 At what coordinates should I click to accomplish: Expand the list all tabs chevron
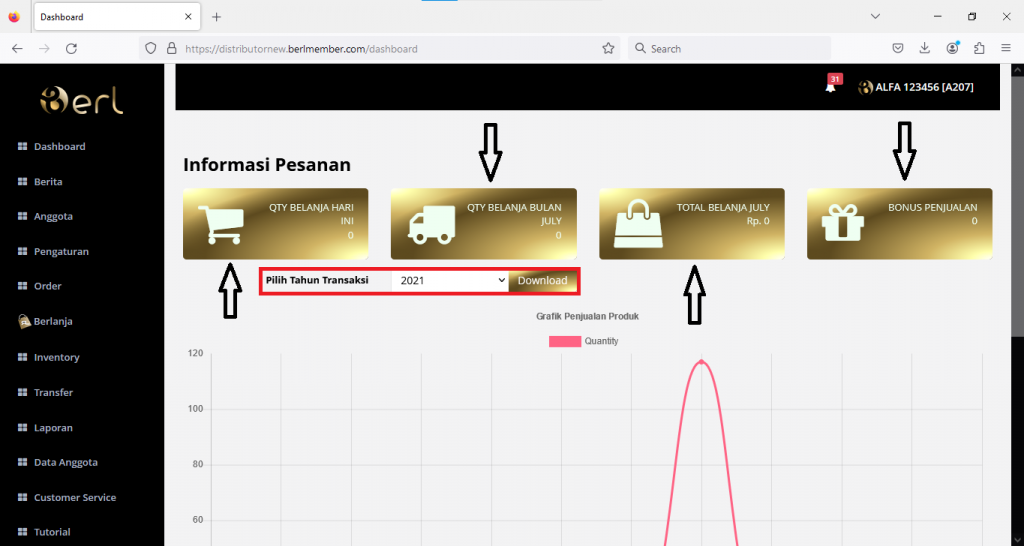[875, 17]
